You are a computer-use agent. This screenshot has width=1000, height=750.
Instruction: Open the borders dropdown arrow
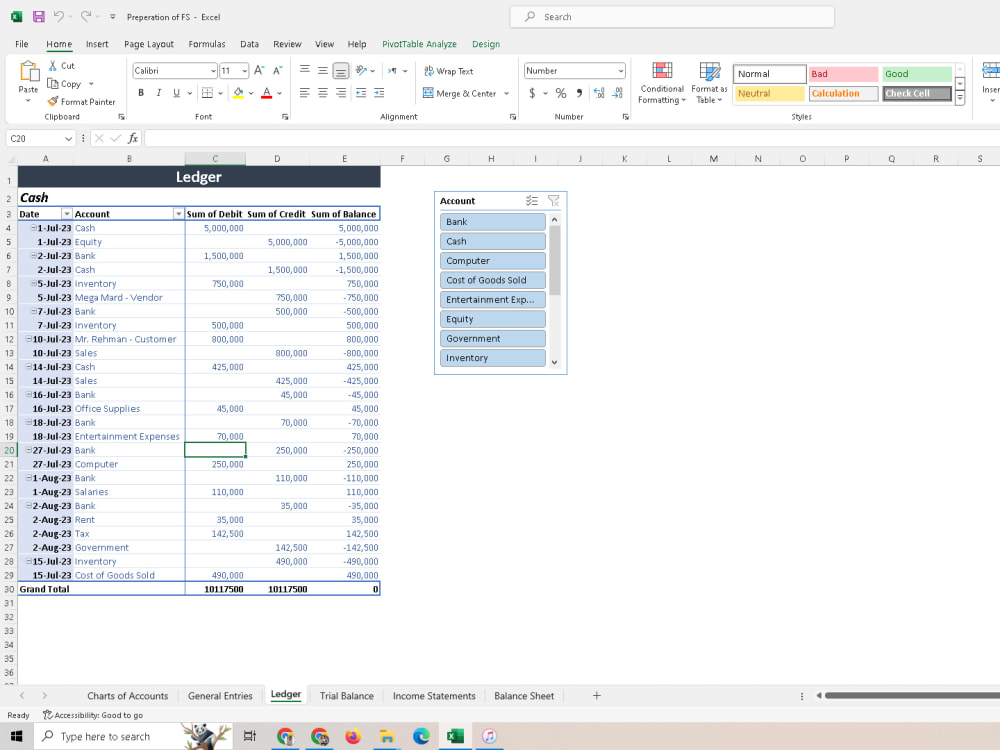click(x=221, y=93)
